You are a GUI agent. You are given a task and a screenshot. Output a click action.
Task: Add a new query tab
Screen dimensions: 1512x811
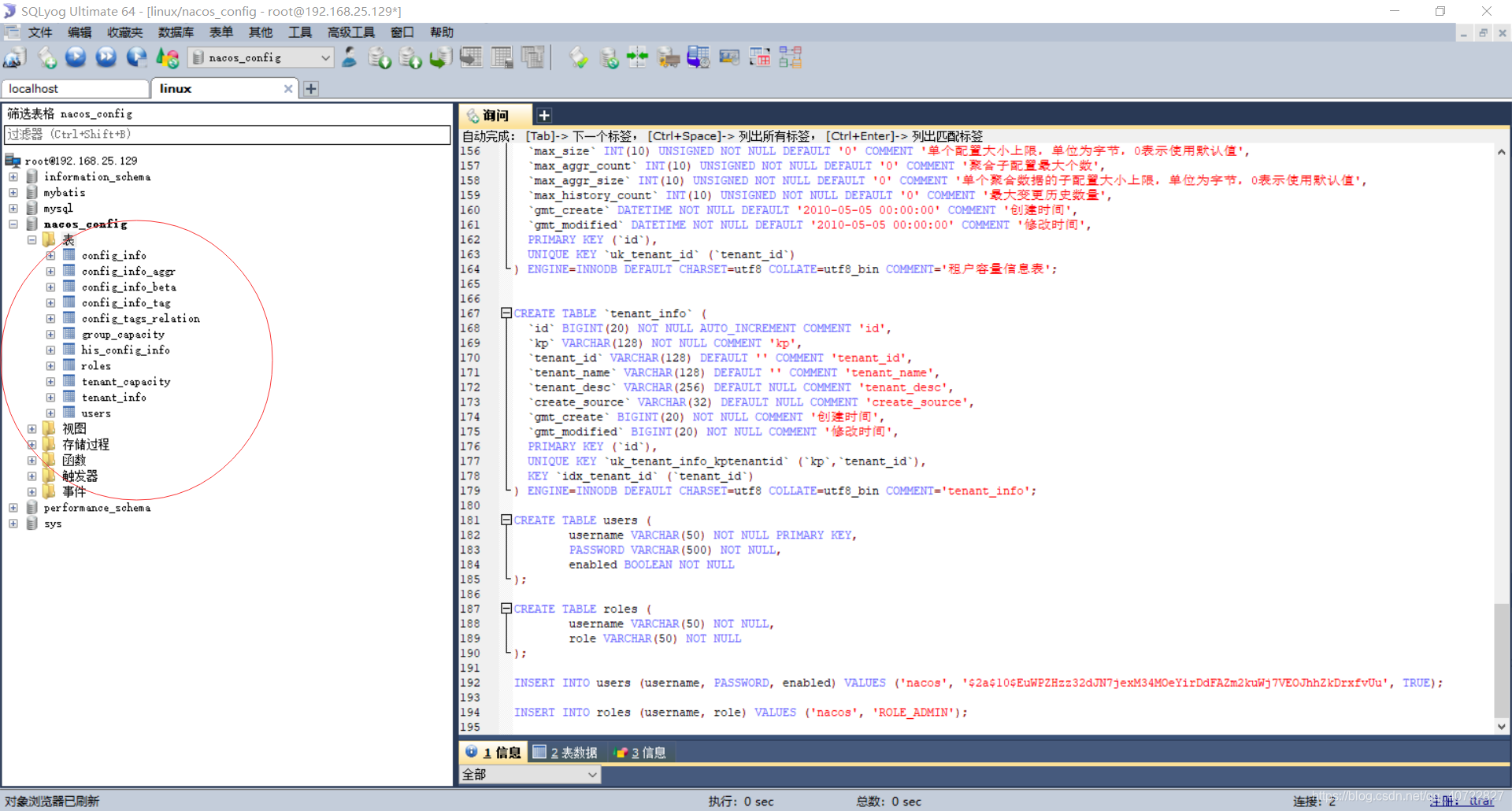544,116
